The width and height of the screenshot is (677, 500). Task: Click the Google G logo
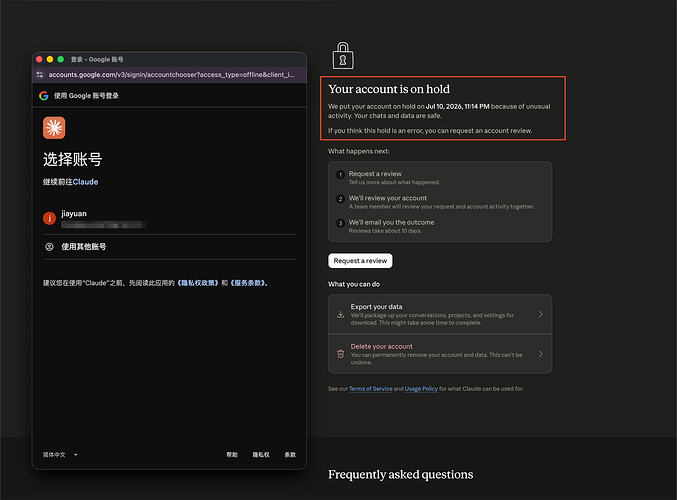(44, 96)
